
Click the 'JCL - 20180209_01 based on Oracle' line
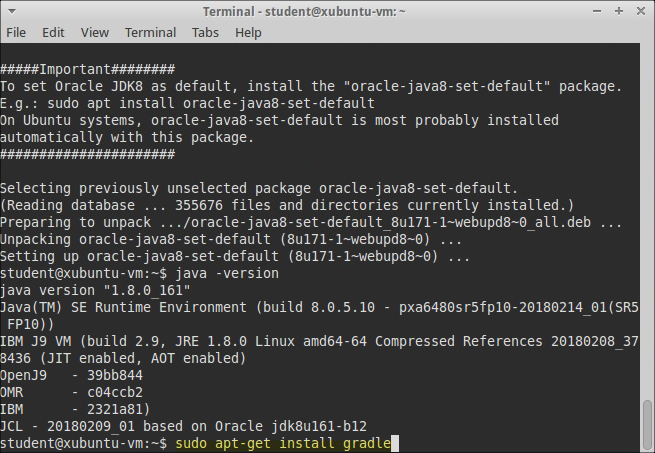click(x=183, y=426)
